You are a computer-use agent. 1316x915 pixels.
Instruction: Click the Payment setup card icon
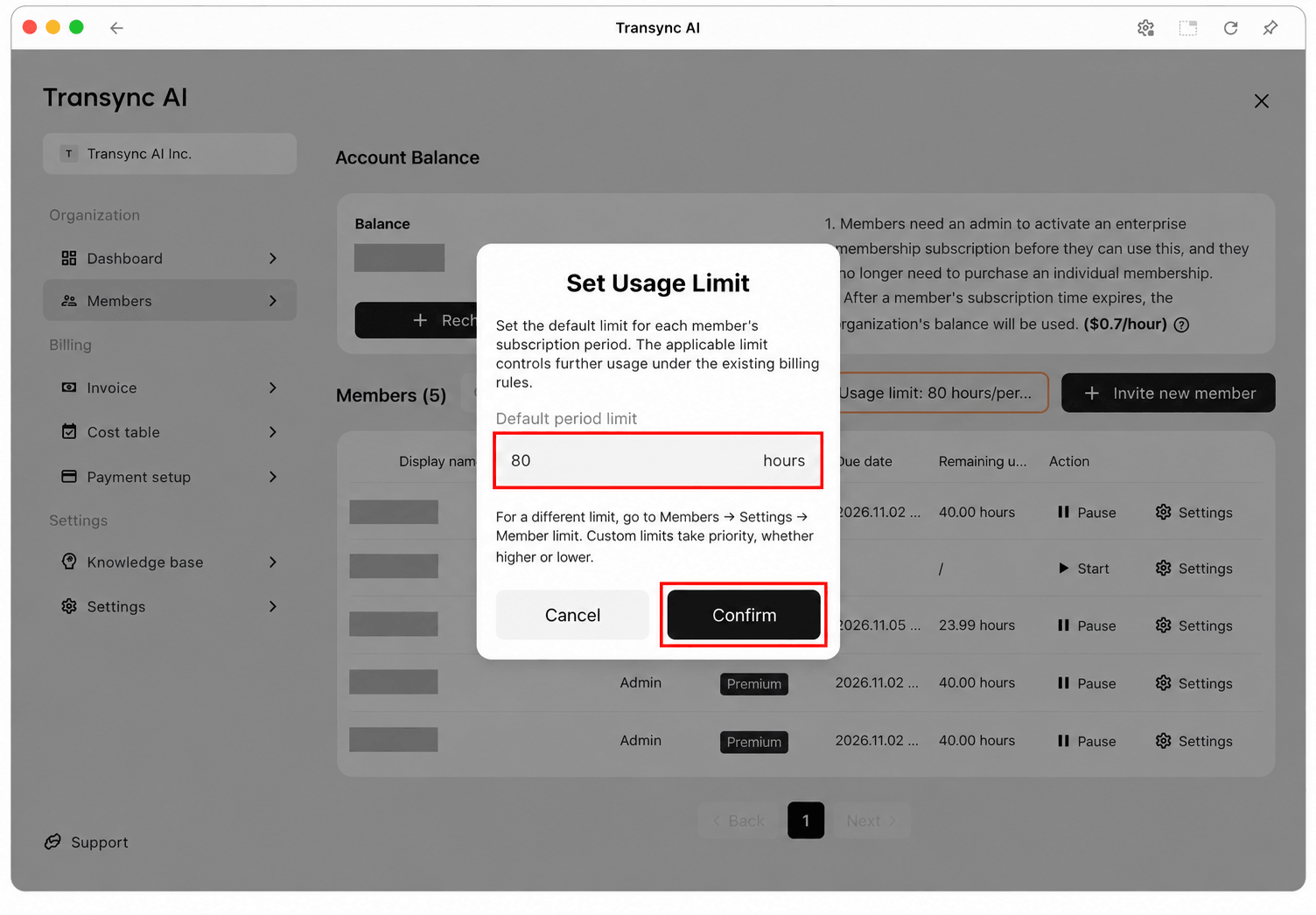(69, 477)
